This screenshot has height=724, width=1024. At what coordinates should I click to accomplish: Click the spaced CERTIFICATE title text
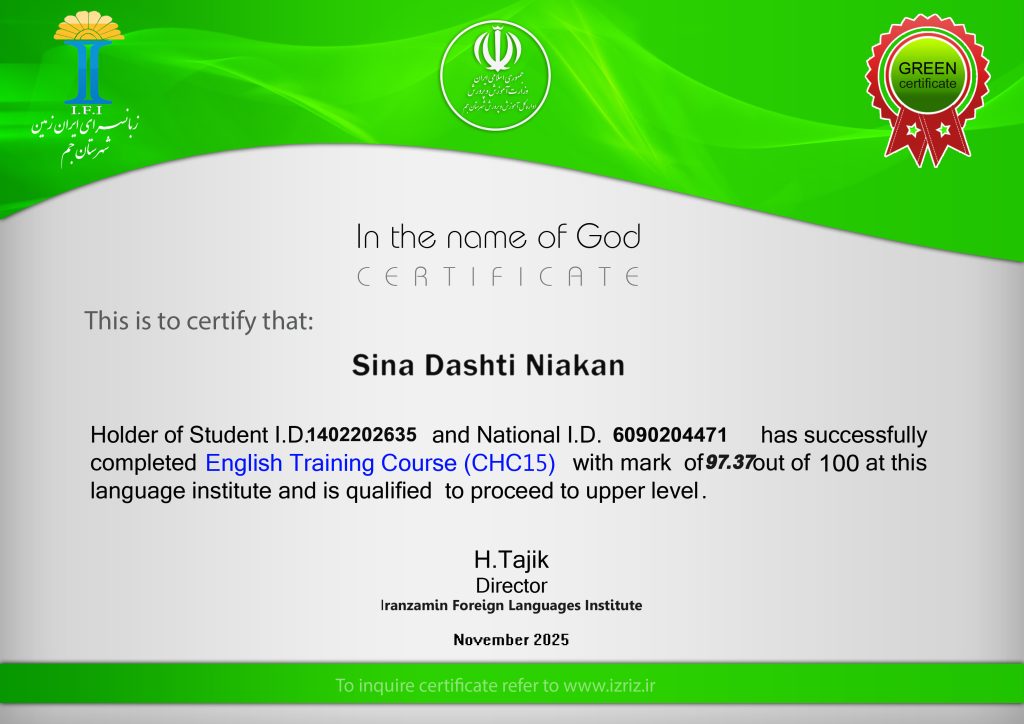[498, 277]
